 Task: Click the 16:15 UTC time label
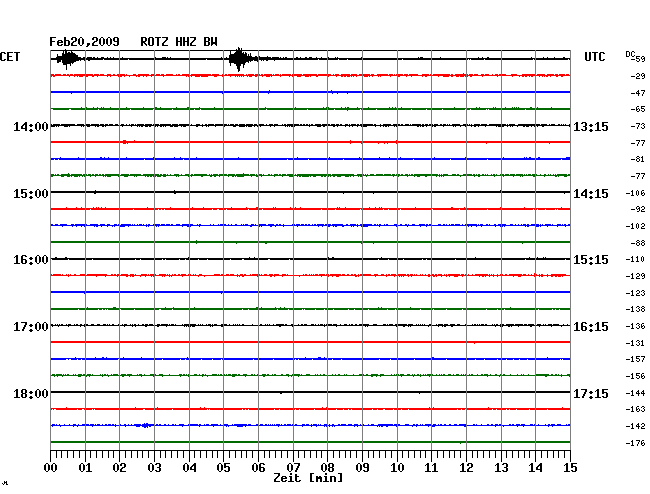(591, 327)
